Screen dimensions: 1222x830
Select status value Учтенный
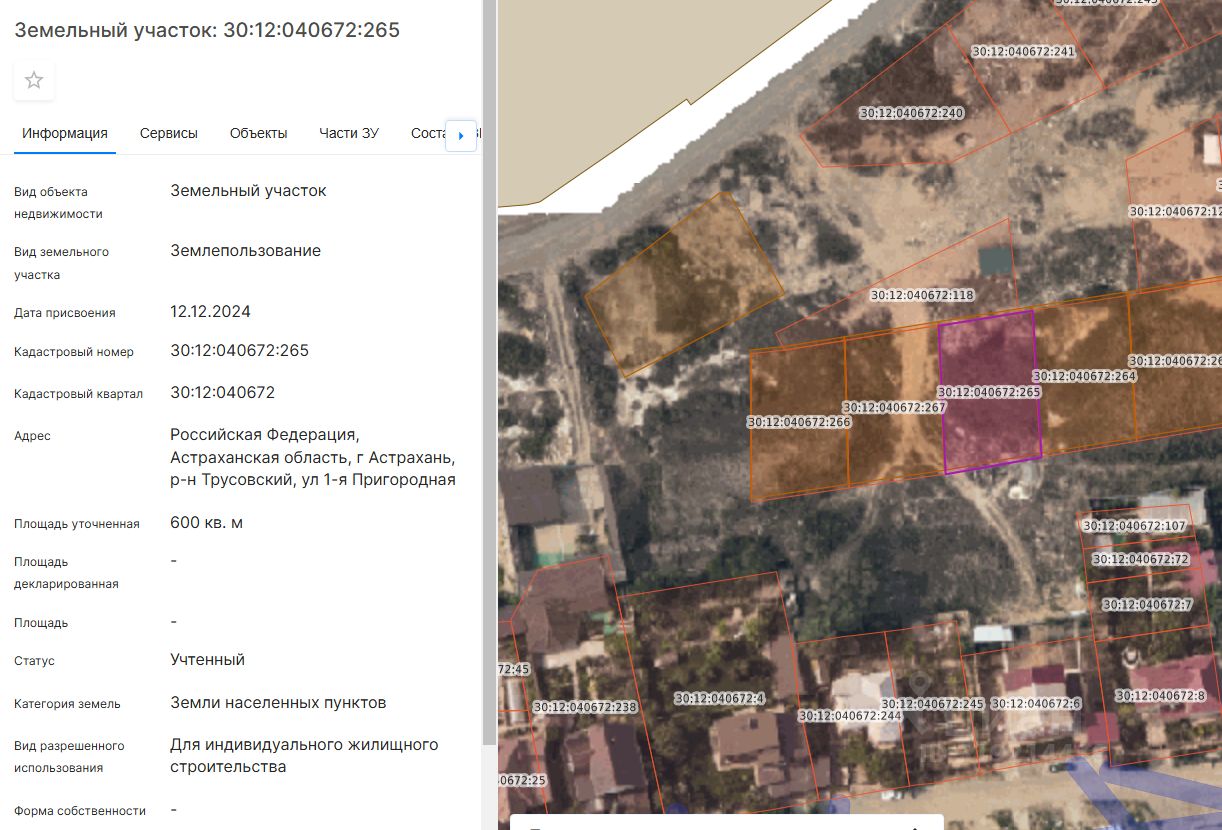click(x=208, y=659)
